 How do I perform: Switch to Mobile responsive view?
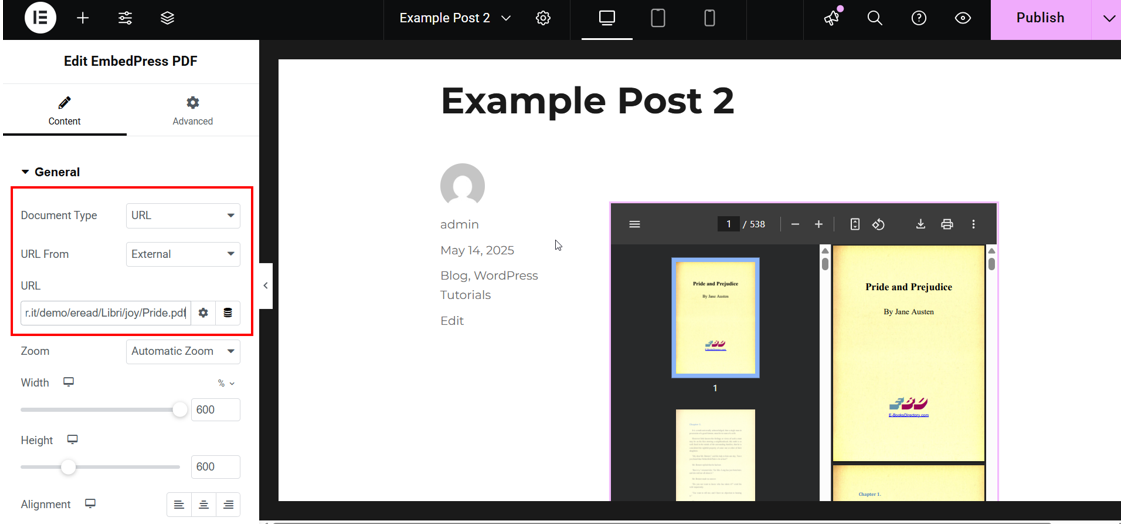pos(710,18)
